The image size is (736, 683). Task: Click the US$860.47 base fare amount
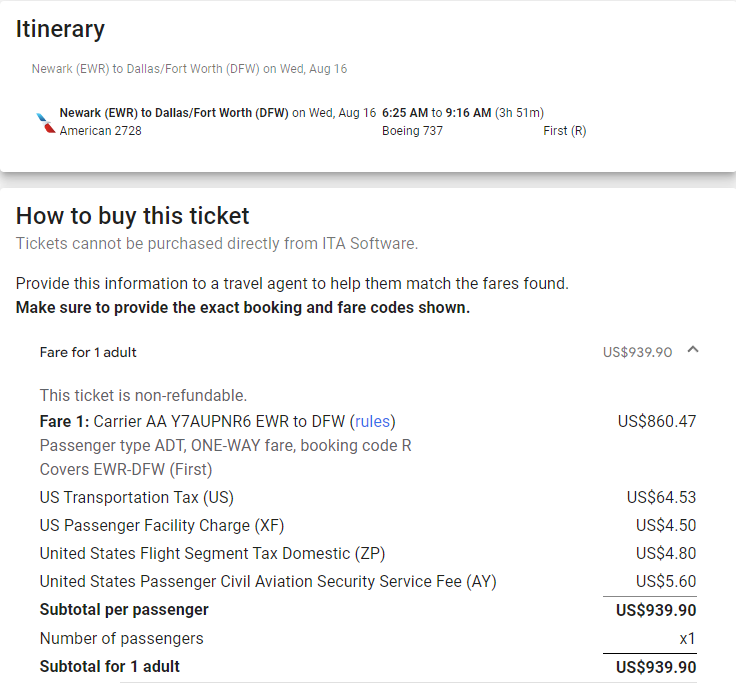656,421
